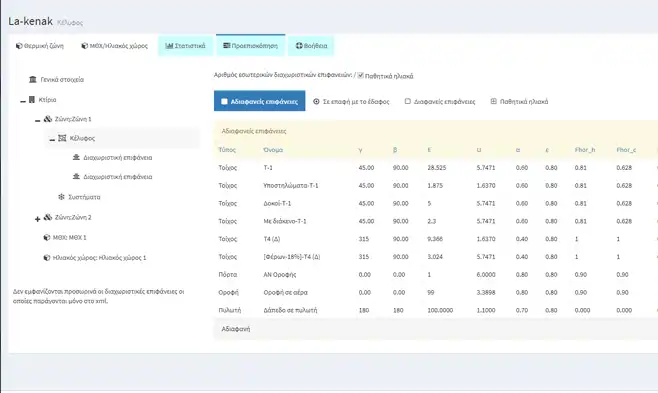Click the institution icon beside Γενικά στοιχεία
Screen dimensions: 658x393
click(x=33, y=79)
